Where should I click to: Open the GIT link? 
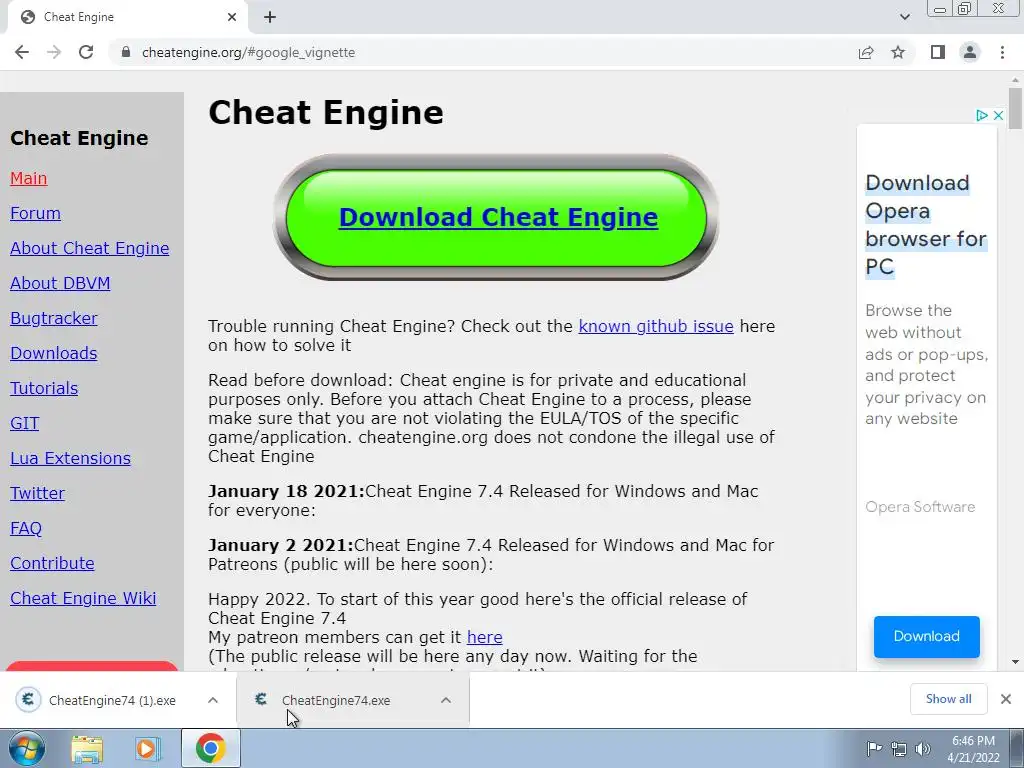[24, 423]
